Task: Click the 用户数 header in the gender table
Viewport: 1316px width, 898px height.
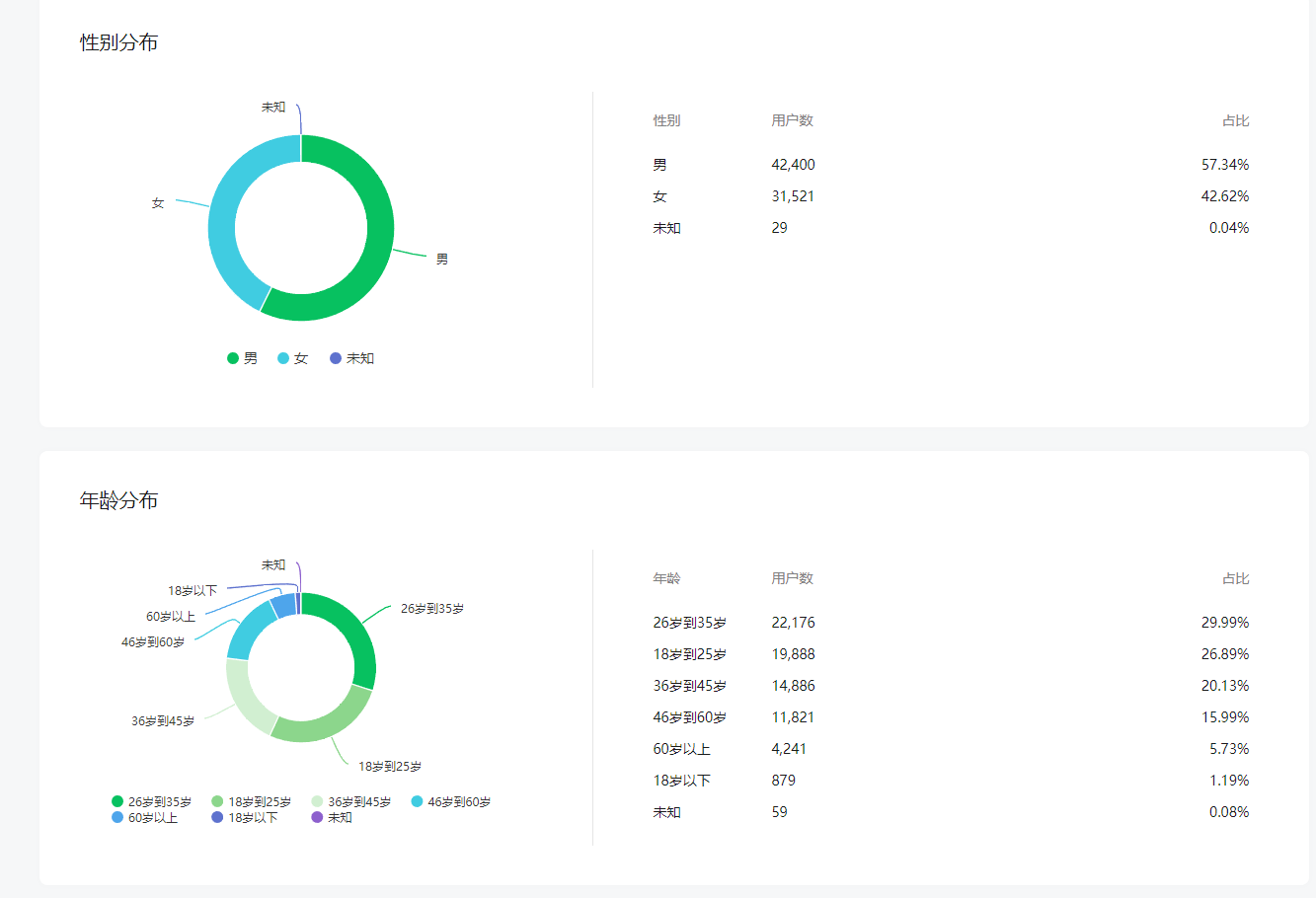Action: tap(792, 120)
